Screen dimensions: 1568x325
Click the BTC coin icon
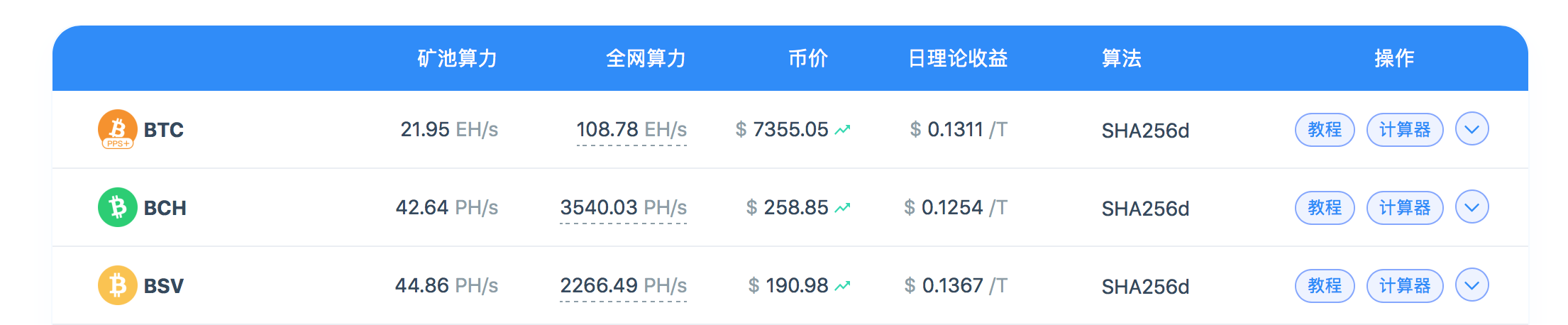coord(117,128)
